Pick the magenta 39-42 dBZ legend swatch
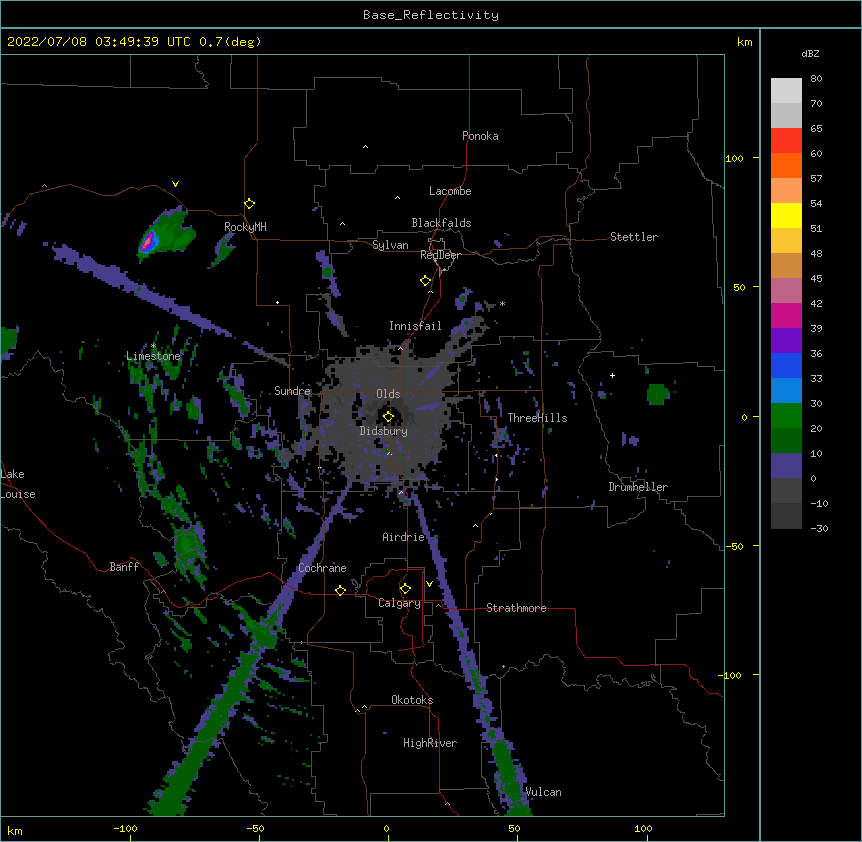Screen dimensions: 862x842 pyautogui.click(x=786, y=315)
